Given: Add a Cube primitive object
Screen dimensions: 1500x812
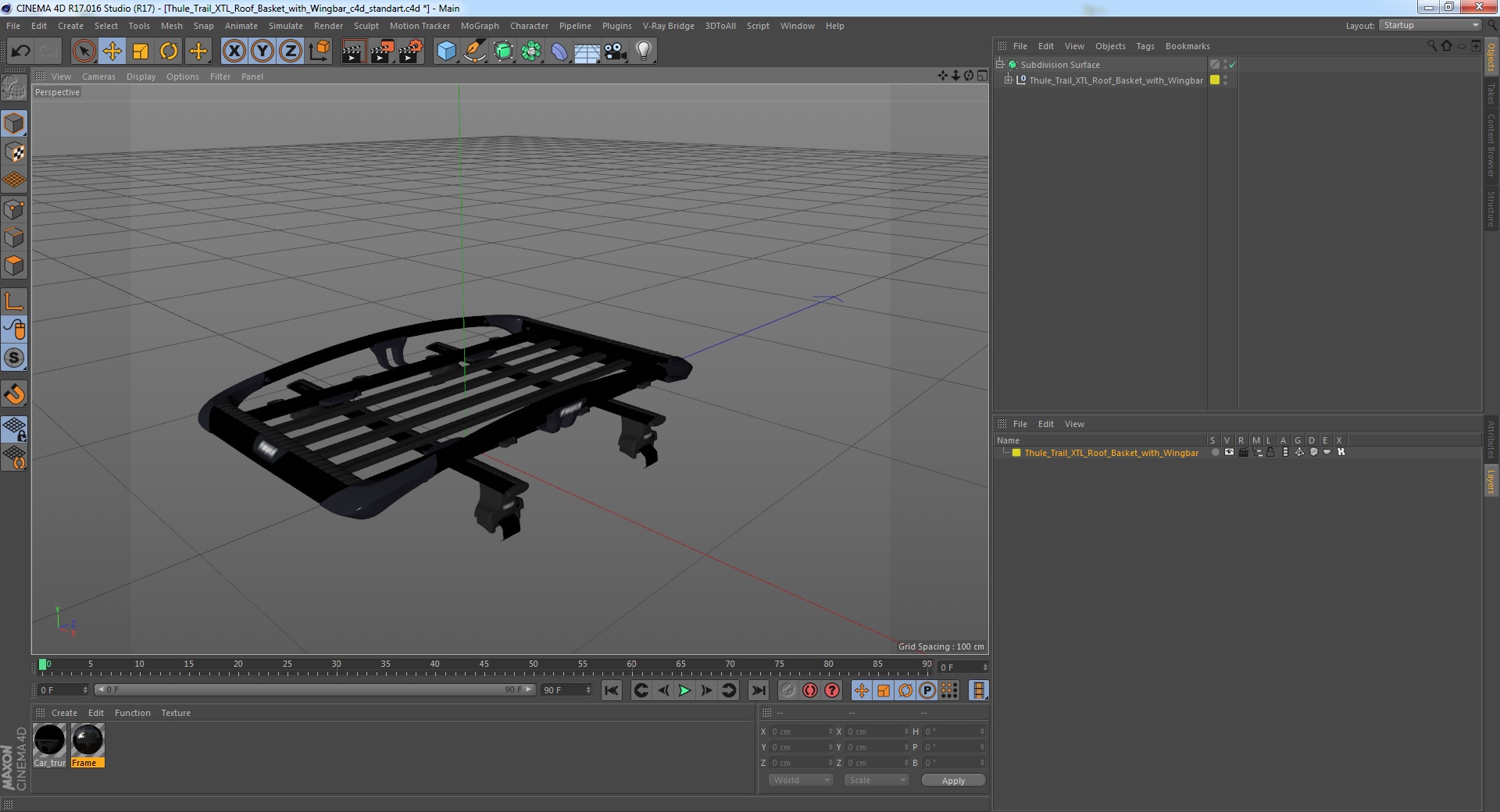Looking at the screenshot, I should point(446,52).
